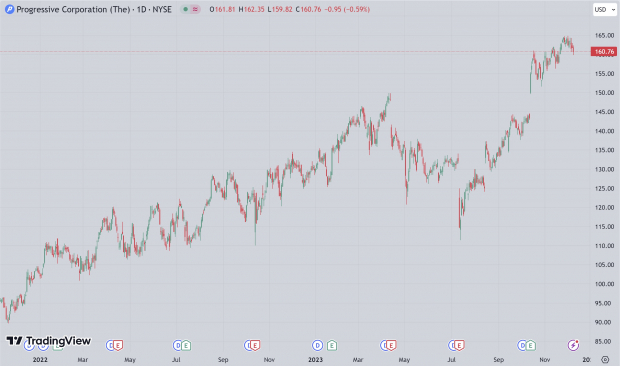Click the close value C160.76
620x366 pixels.
tap(308, 9)
